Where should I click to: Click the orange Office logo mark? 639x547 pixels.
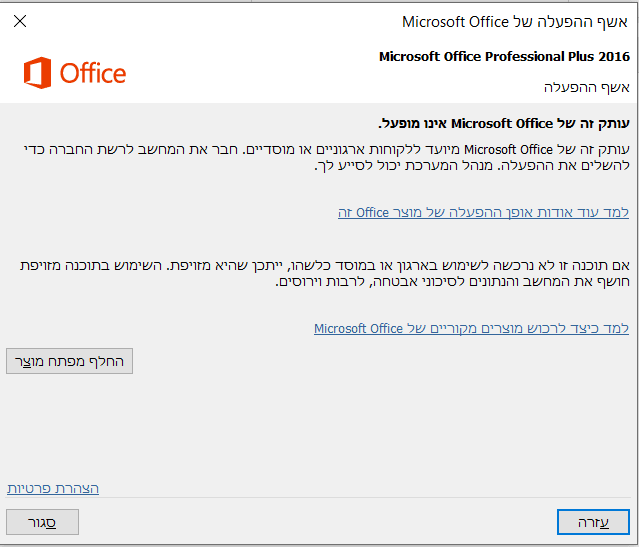tap(38, 73)
